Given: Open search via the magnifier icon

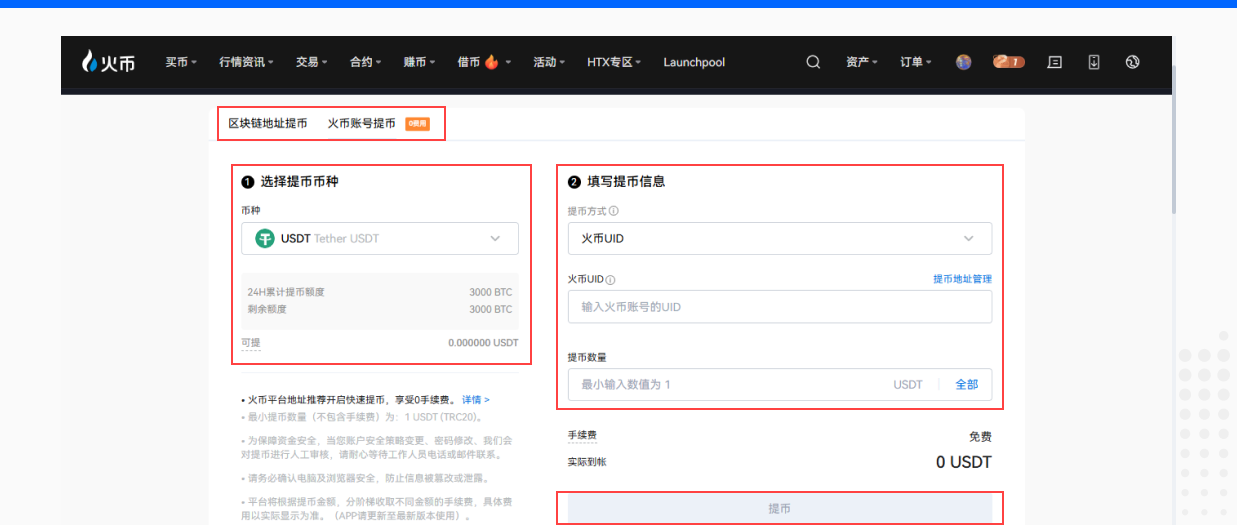Looking at the screenshot, I should coord(813,62).
